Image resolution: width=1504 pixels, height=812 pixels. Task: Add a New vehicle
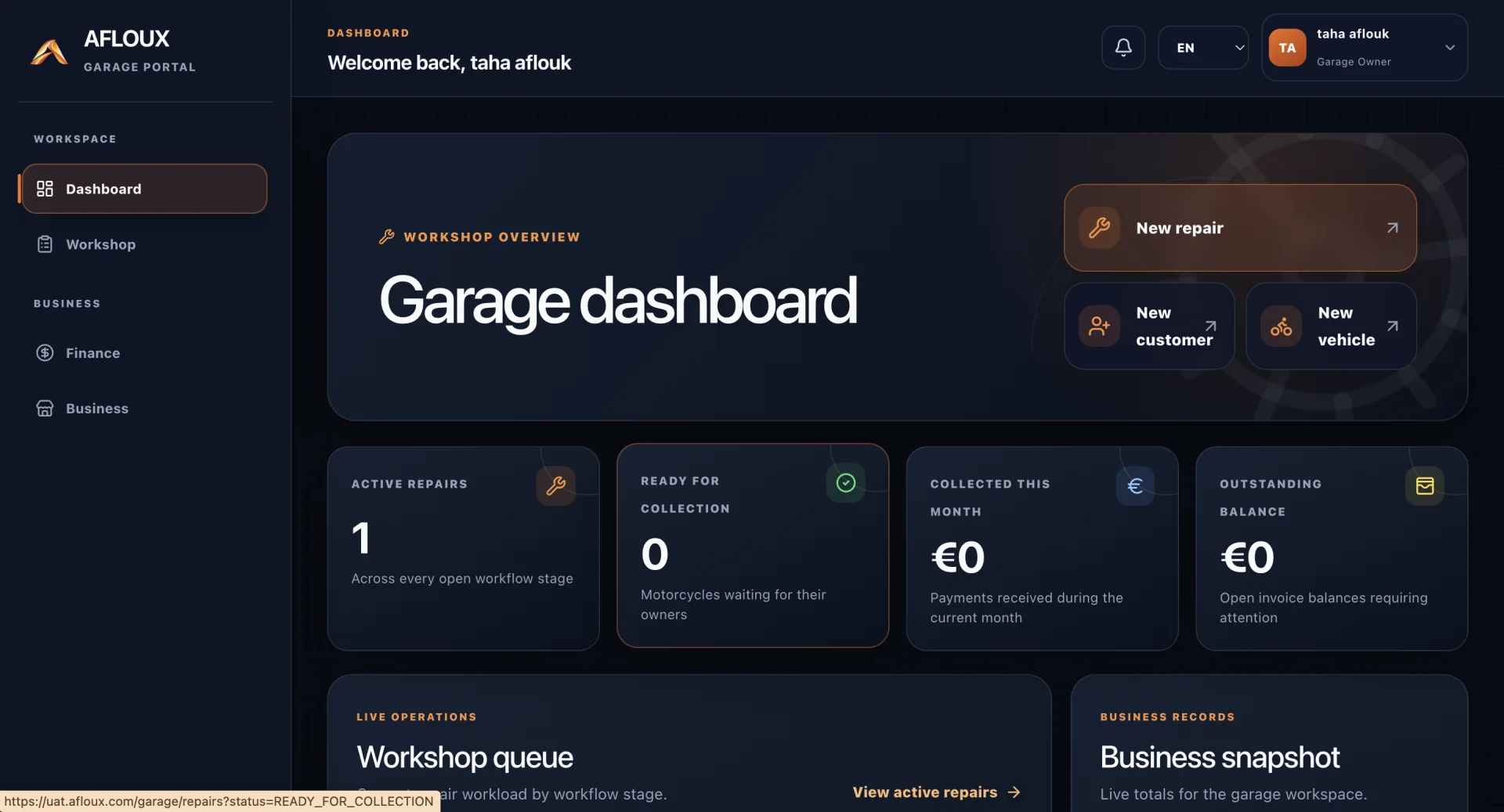[x=1331, y=326]
